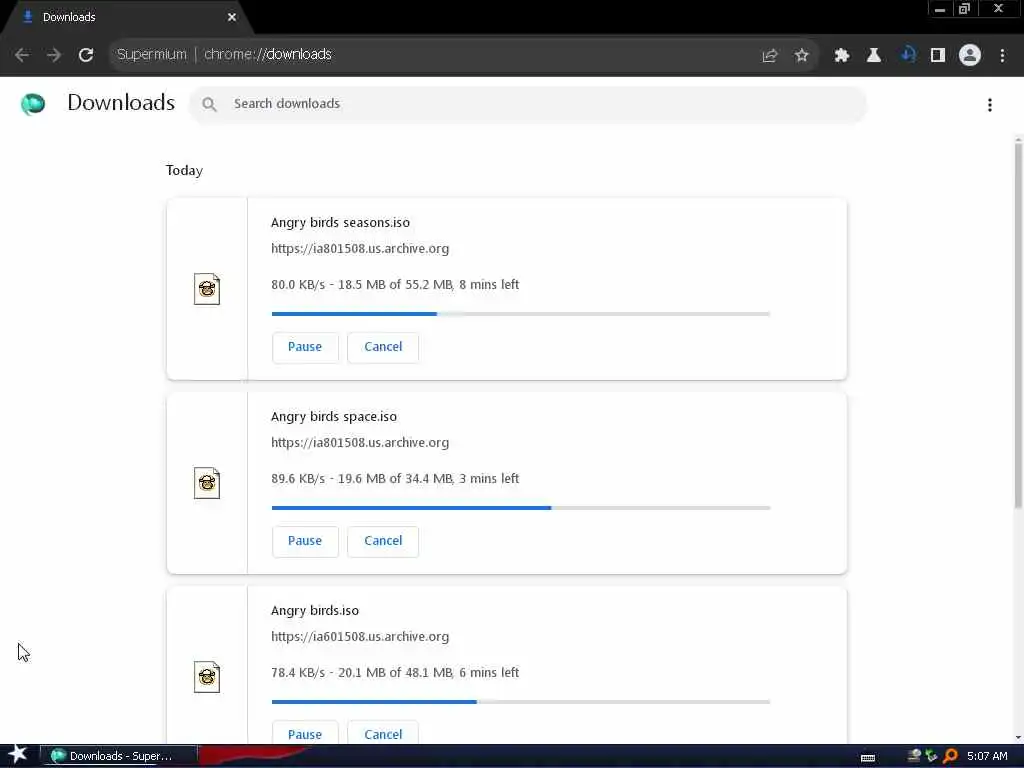Cancel the Angry birds seasons.iso download
The image size is (1024, 768).
[383, 347]
